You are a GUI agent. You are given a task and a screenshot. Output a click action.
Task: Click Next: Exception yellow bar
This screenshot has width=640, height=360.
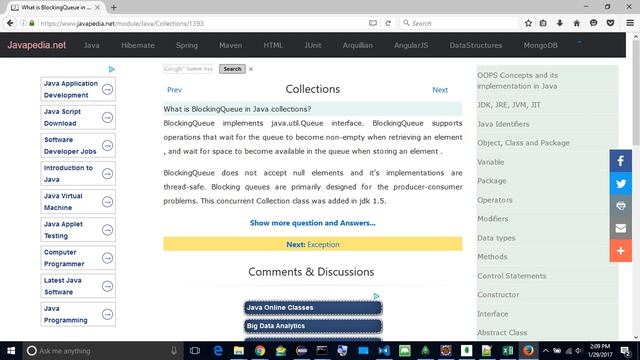coord(313,244)
